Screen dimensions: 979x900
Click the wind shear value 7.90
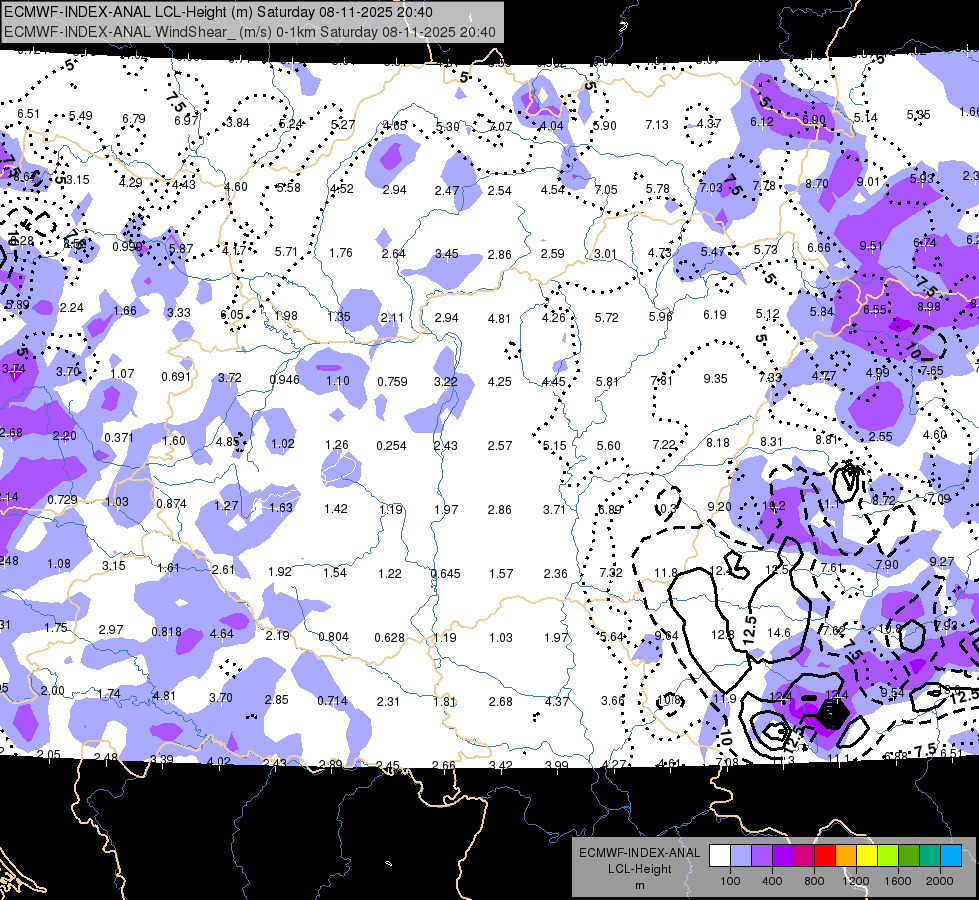[887, 565]
